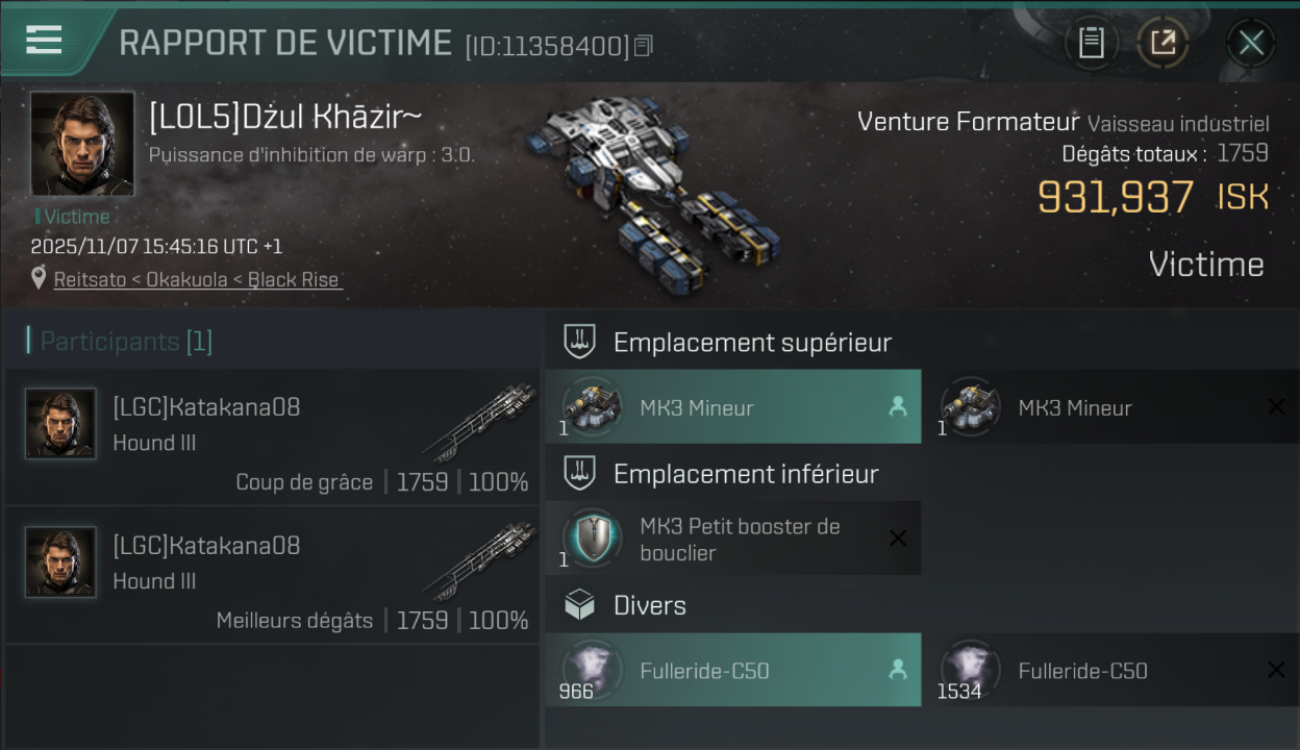Select the highlighted MK3 Mineur module
Image resolution: width=1300 pixels, height=750 pixels.
(x=733, y=407)
